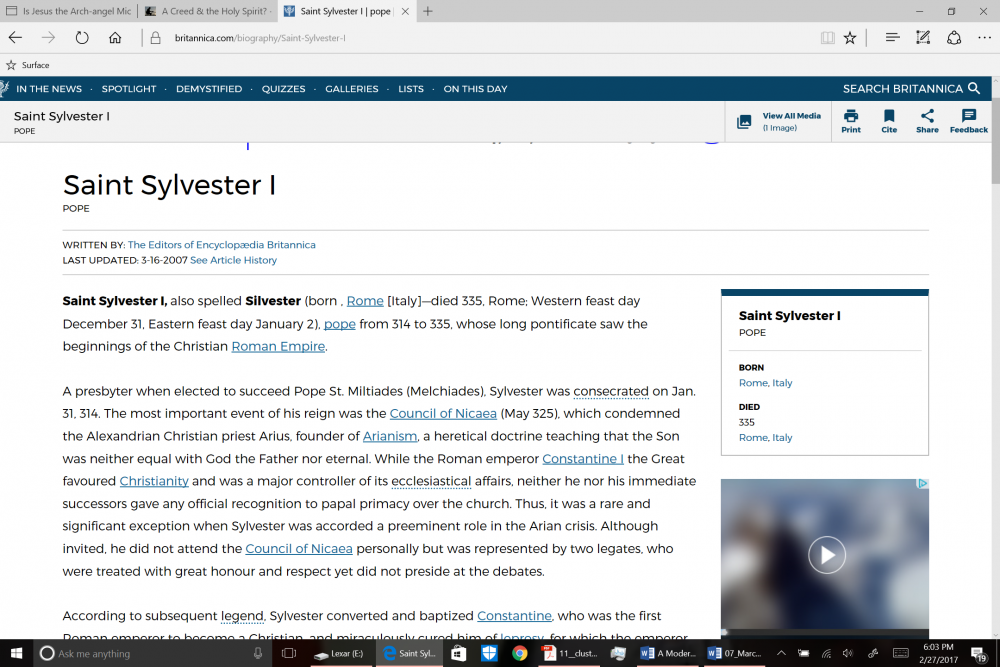Image resolution: width=1000 pixels, height=667 pixels.
Task: Open the Roman Empire link
Action: pyautogui.click(x=278, y=346)
